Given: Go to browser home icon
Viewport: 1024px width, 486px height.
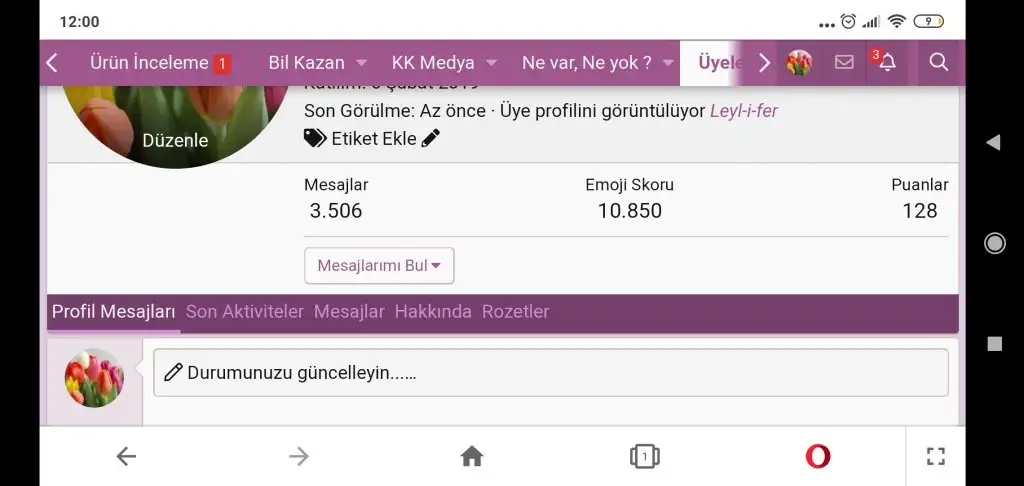Looking at the screenshot, I should [x=472, y=456].
